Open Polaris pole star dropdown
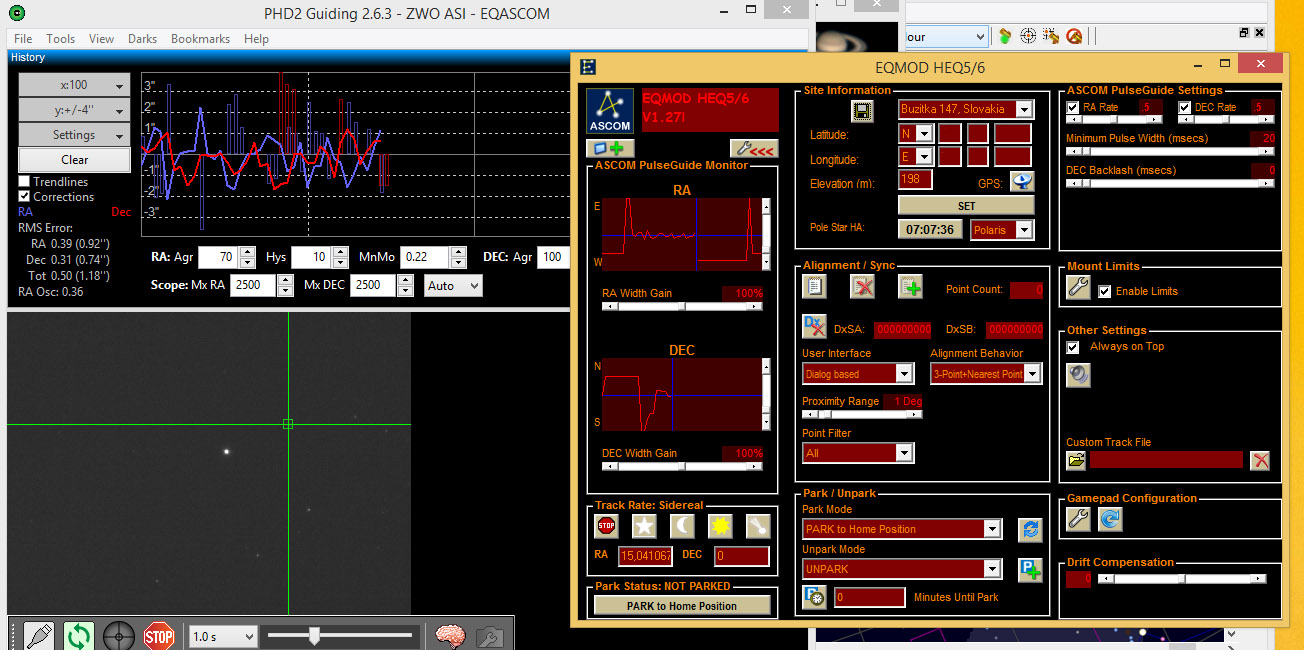1304x650 pixels. [1001, 230]
